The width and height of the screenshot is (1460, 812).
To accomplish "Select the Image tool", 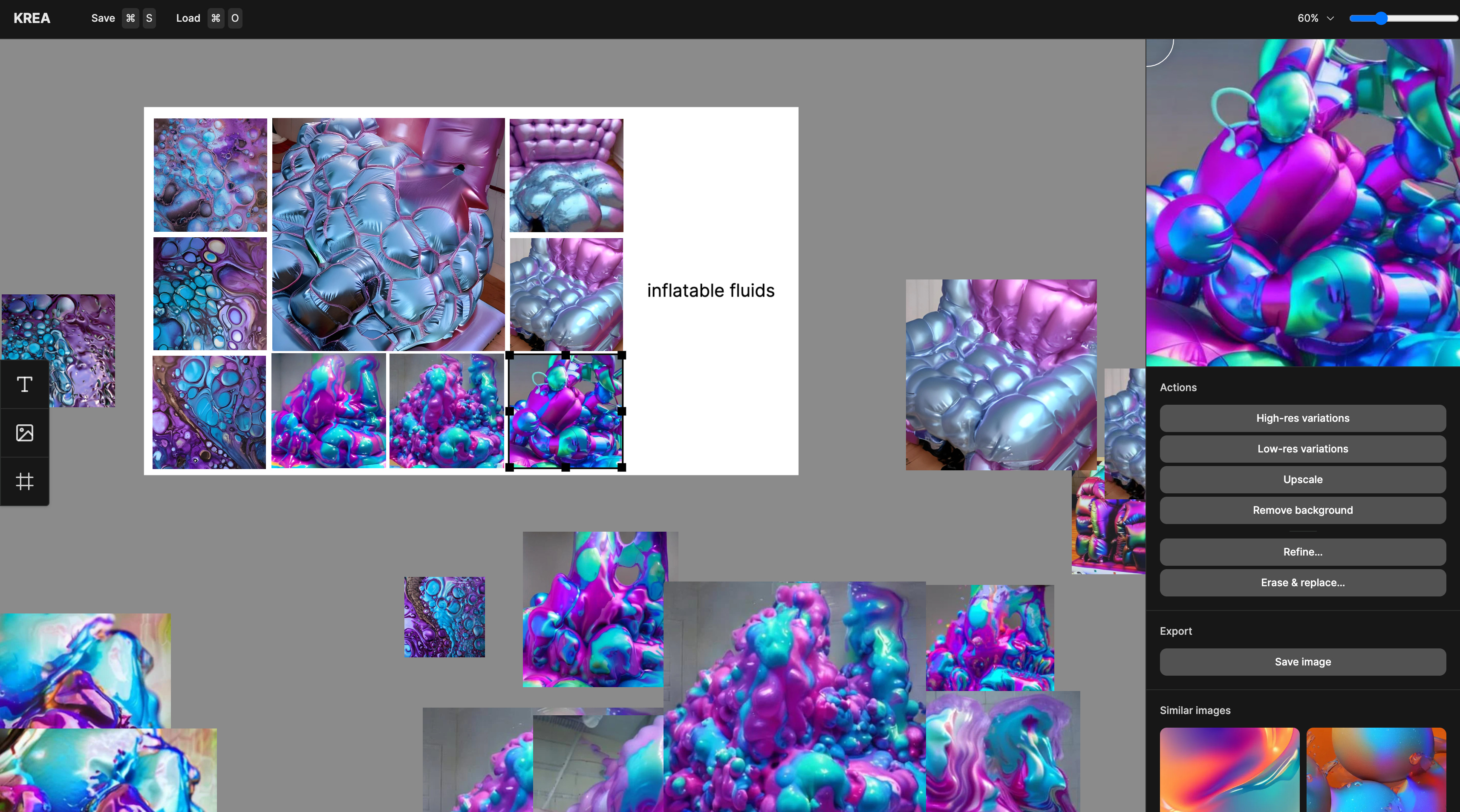I will click(x=24, y=433).
